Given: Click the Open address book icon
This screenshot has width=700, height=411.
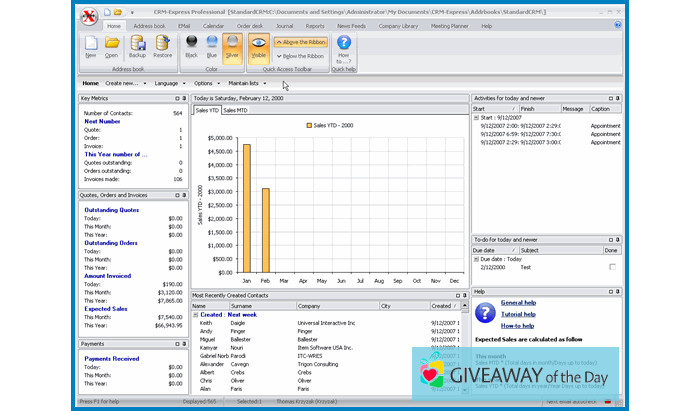Looking at the screenshot, I should (x=113, y=46).
